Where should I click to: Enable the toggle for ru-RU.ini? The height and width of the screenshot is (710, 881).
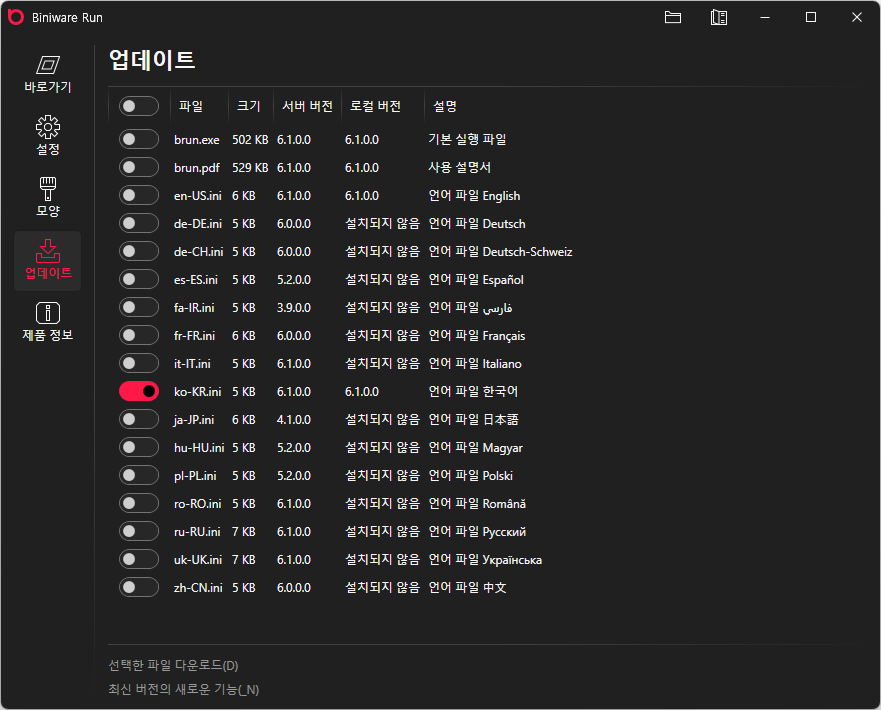click(x=139, y=532)
